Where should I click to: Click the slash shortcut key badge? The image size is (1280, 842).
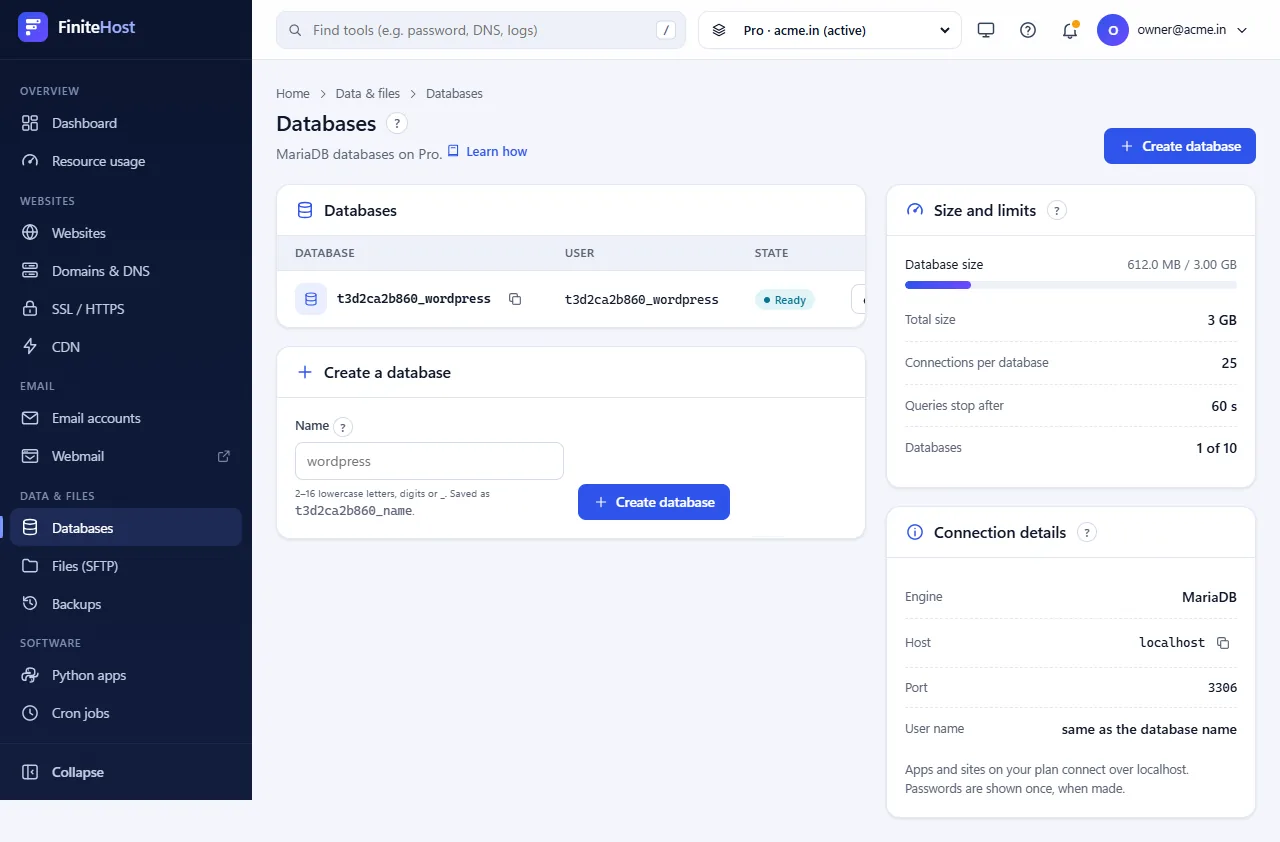[x=666, y=30]
